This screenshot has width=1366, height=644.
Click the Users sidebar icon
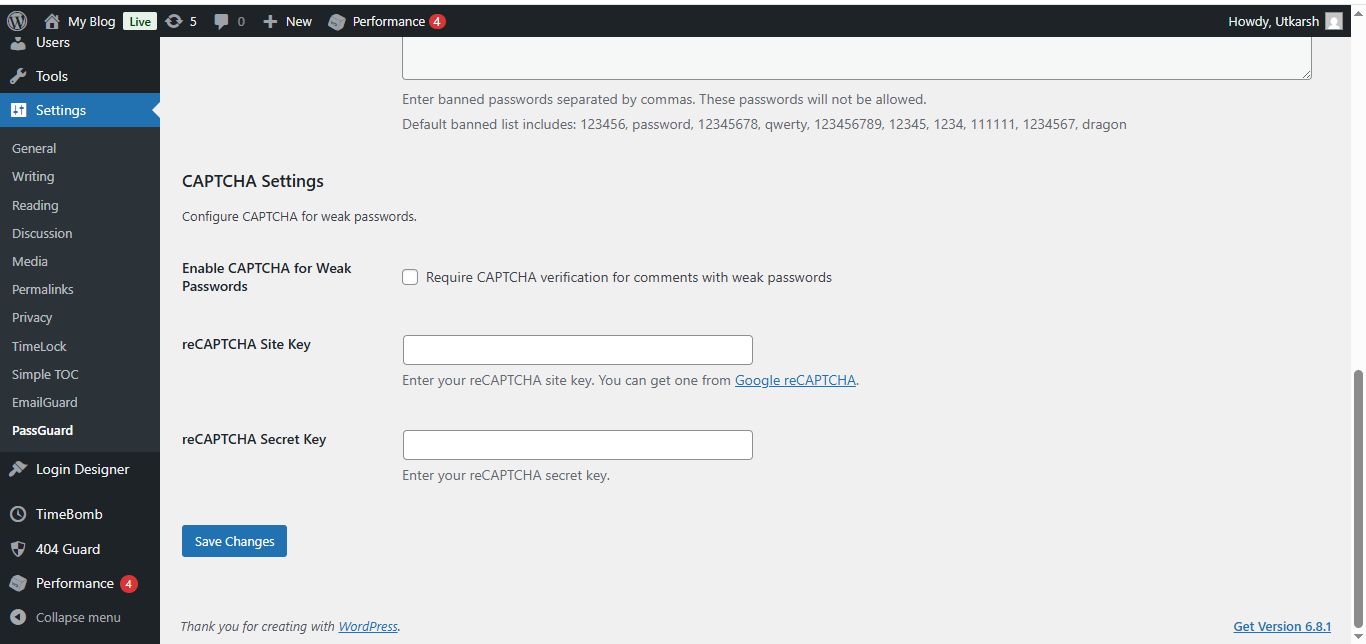click(x=18, y=42)
